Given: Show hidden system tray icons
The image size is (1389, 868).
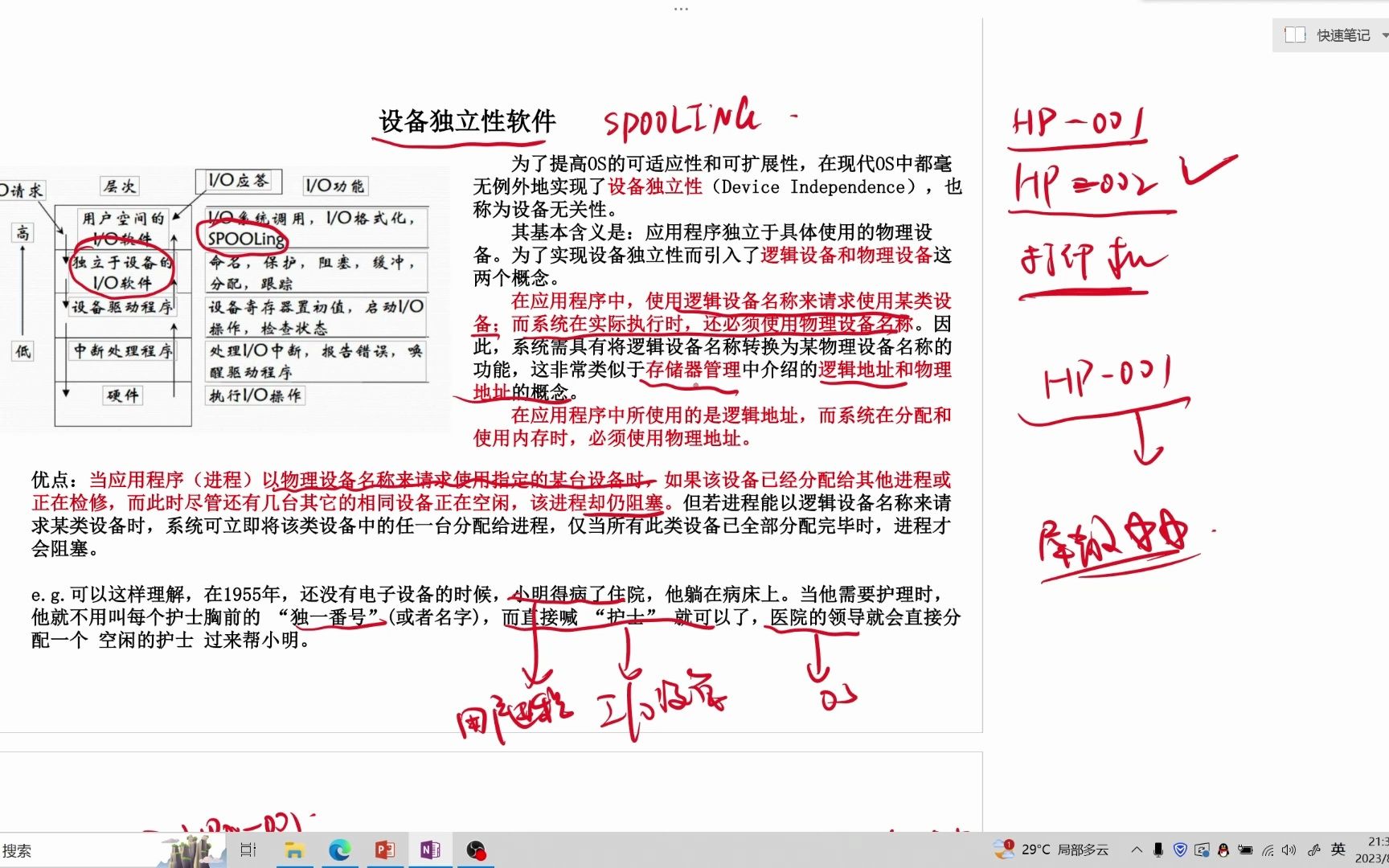Looking at the screenshot, I should 1137,850.
